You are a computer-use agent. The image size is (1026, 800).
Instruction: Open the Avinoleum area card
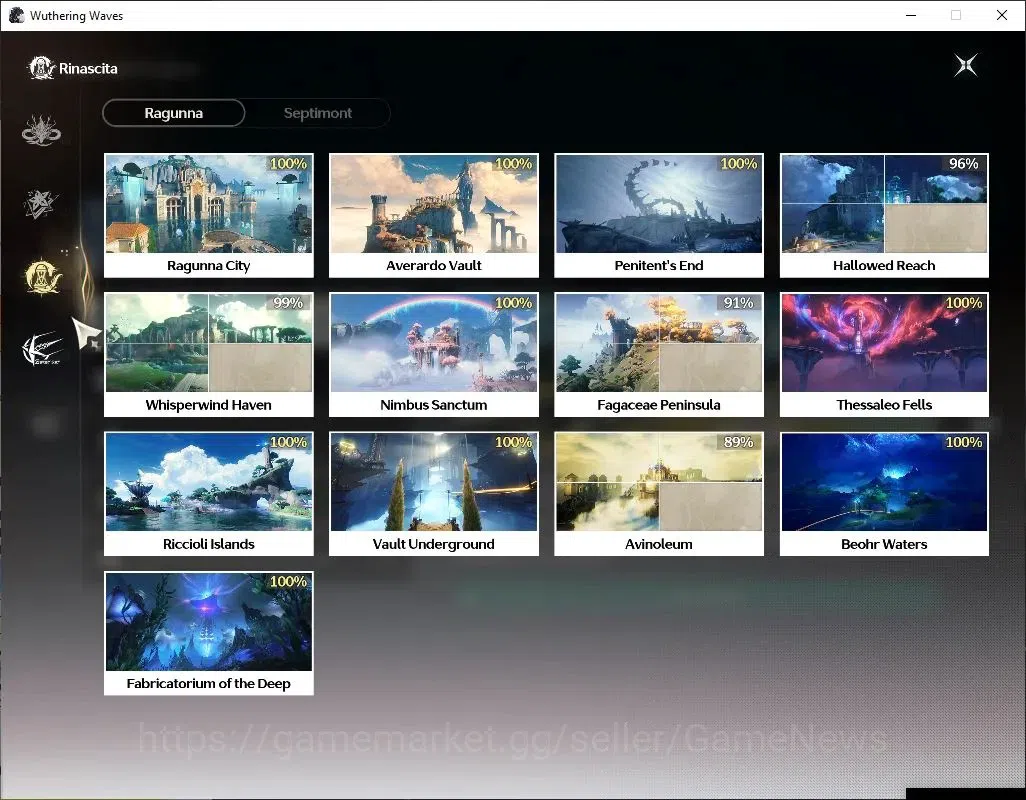tap(659, 494)
